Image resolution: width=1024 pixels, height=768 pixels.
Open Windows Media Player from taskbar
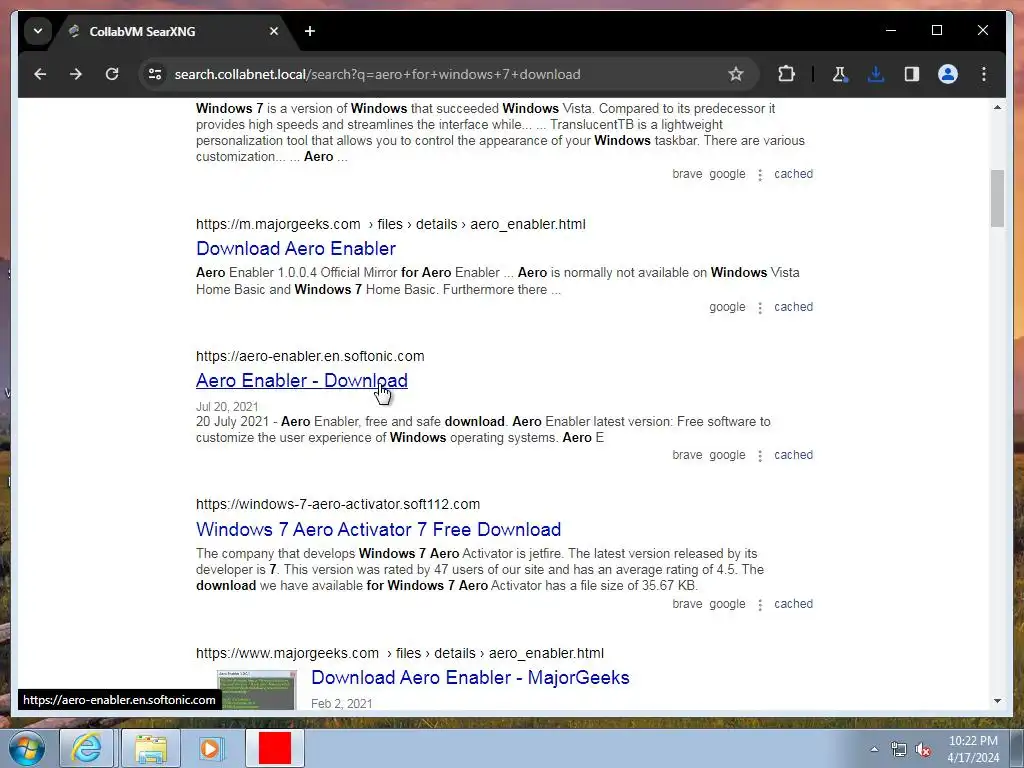(x=211, y=748)
